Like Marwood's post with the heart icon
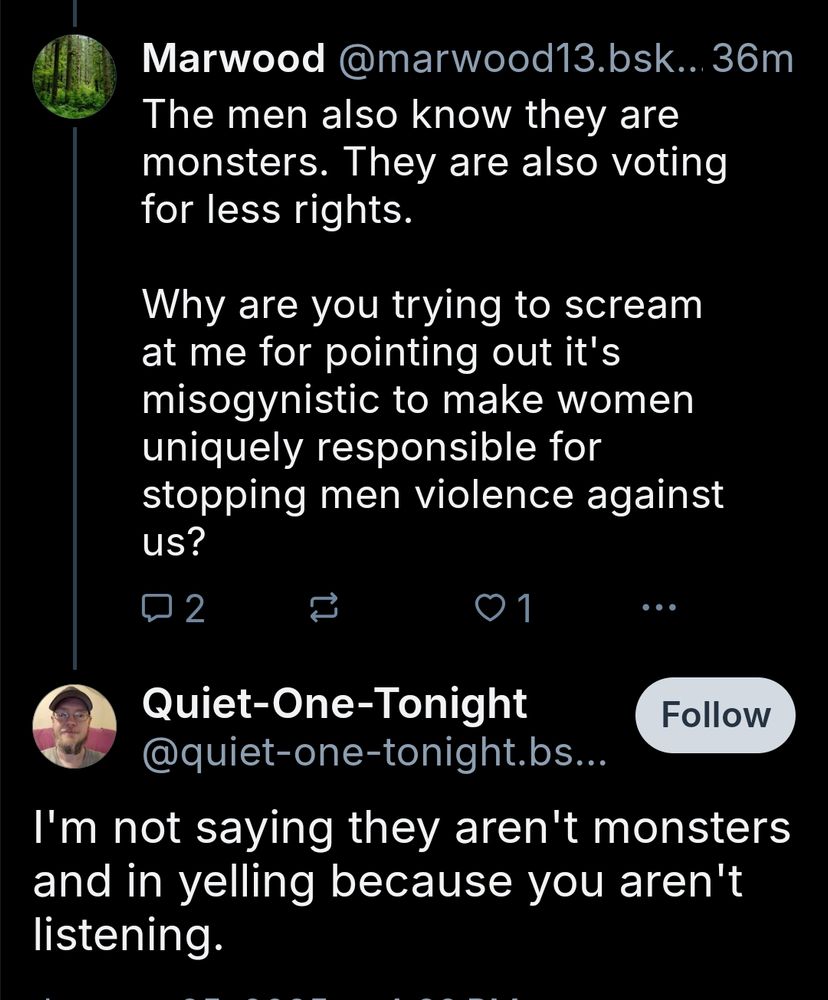828x1000 pixels. tap(488, 607)
